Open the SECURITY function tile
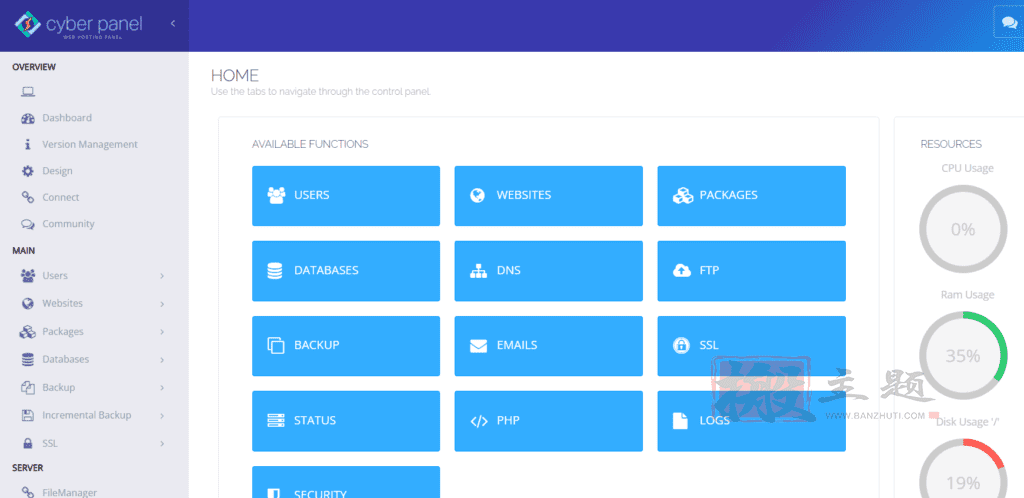This screenshot has height=498, width=1024. [346, 482]
